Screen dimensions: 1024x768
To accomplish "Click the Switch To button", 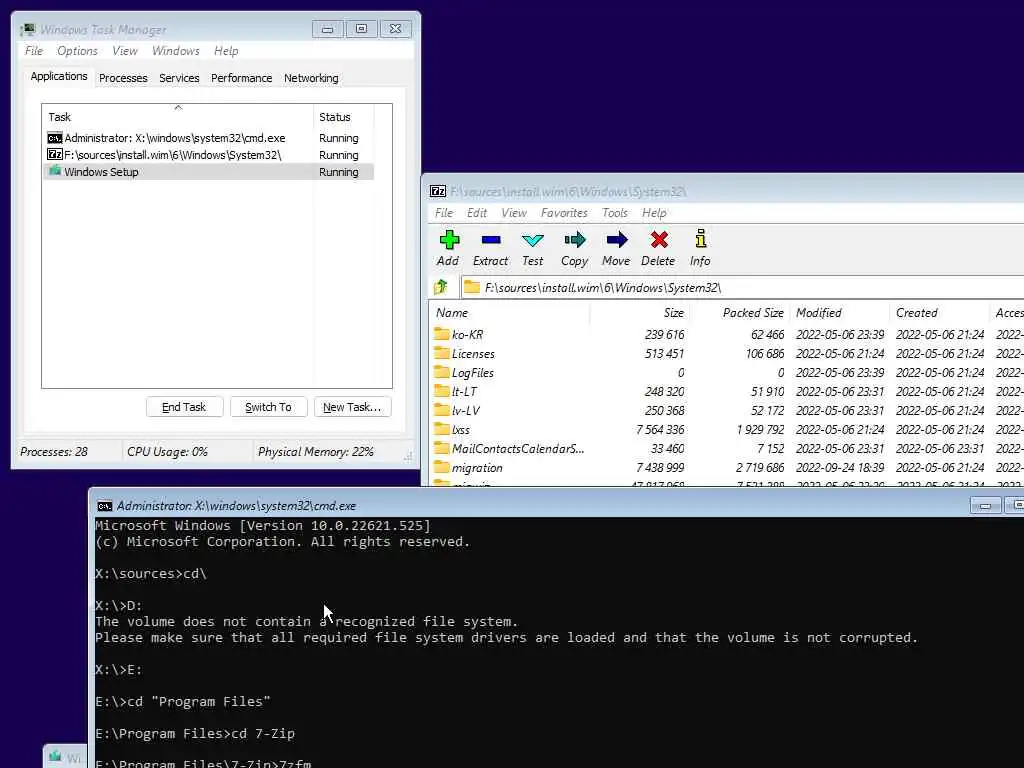I will [268, 407].
